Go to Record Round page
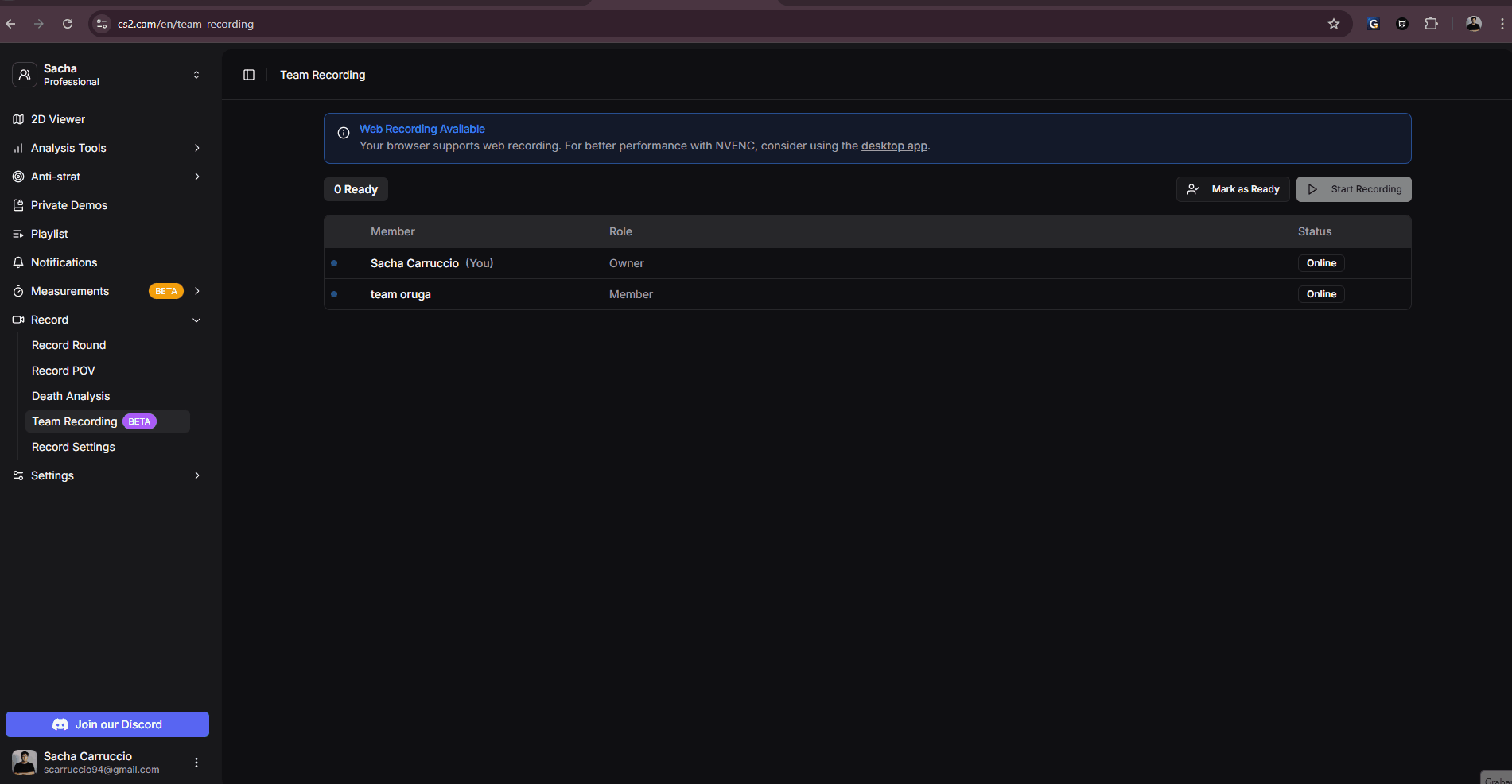The image size is (1512, 784). (68, 345)
